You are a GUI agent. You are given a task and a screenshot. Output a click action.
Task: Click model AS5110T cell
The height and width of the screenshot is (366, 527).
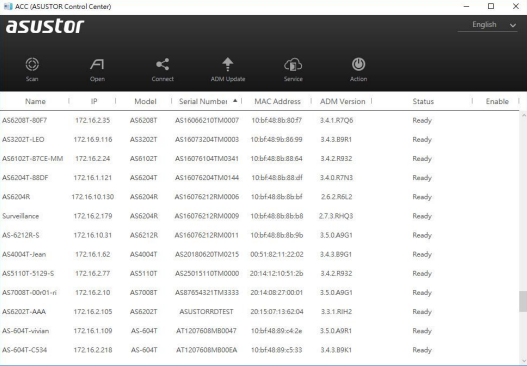(x=144, y=274)
